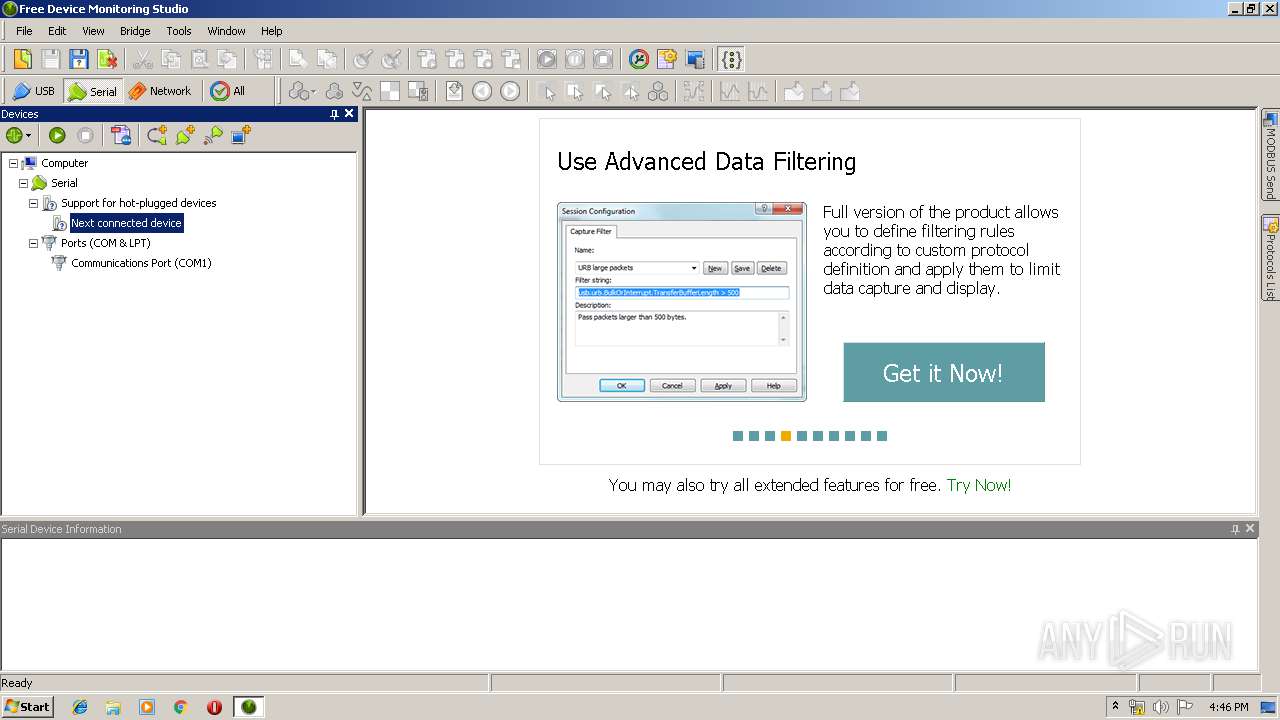Click the triangles zigzag icon

click(x=362, y=91)
